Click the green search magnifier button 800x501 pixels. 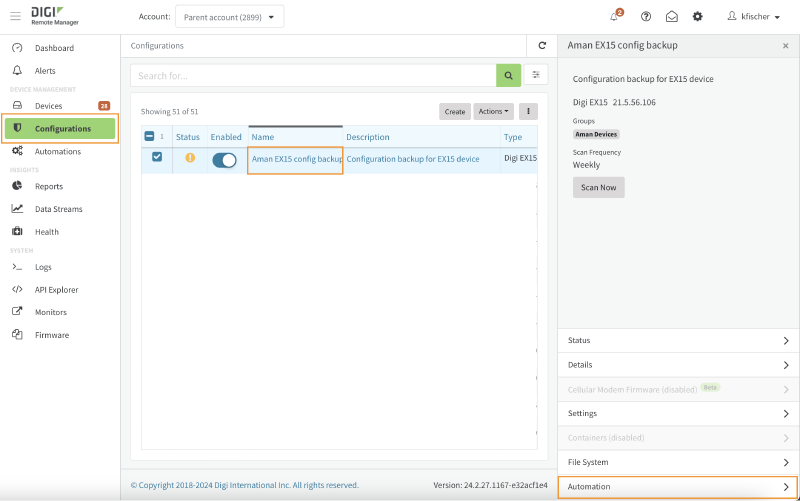[x=508, y=76]
